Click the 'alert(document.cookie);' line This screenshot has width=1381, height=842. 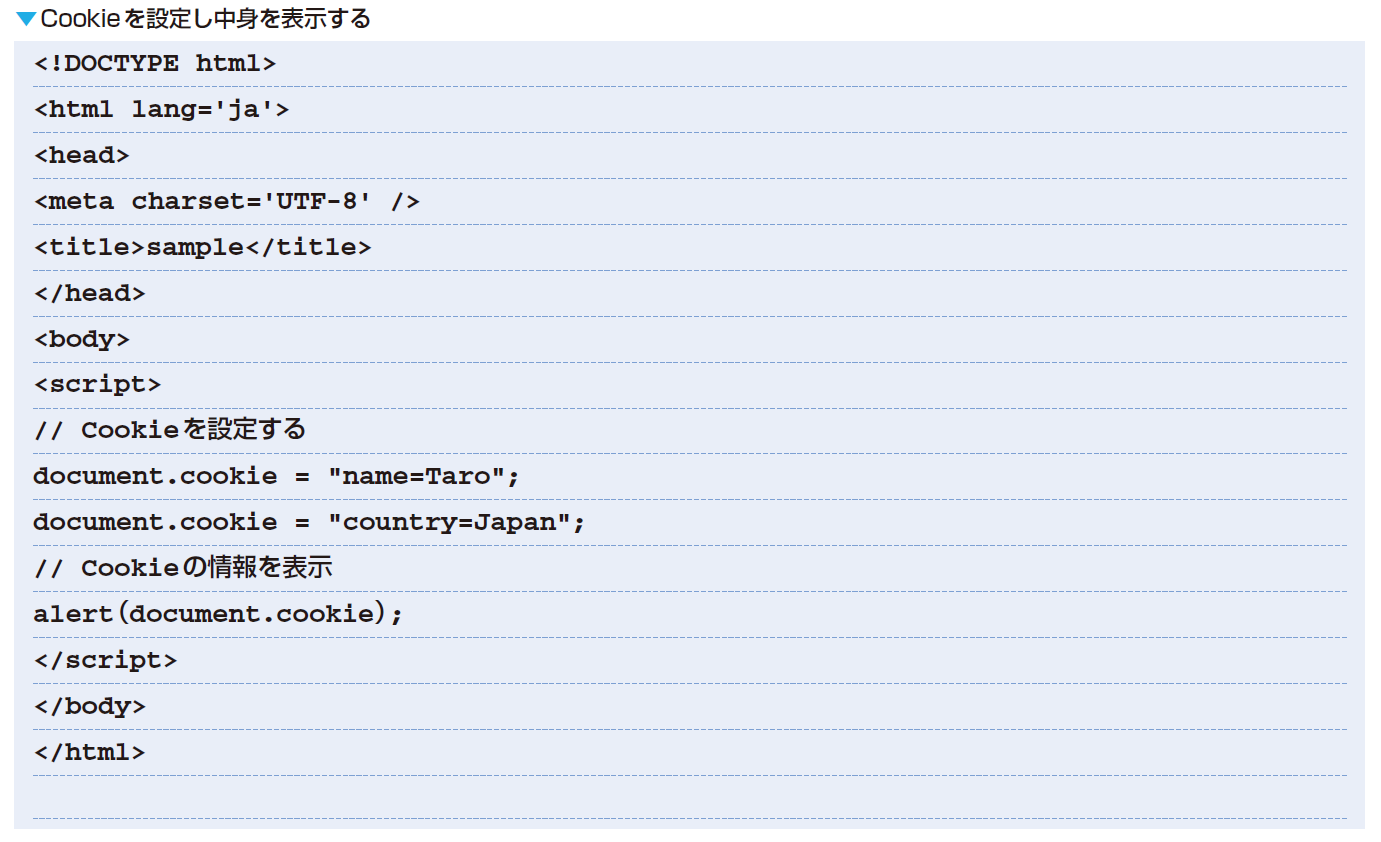(x=218, y=615)
